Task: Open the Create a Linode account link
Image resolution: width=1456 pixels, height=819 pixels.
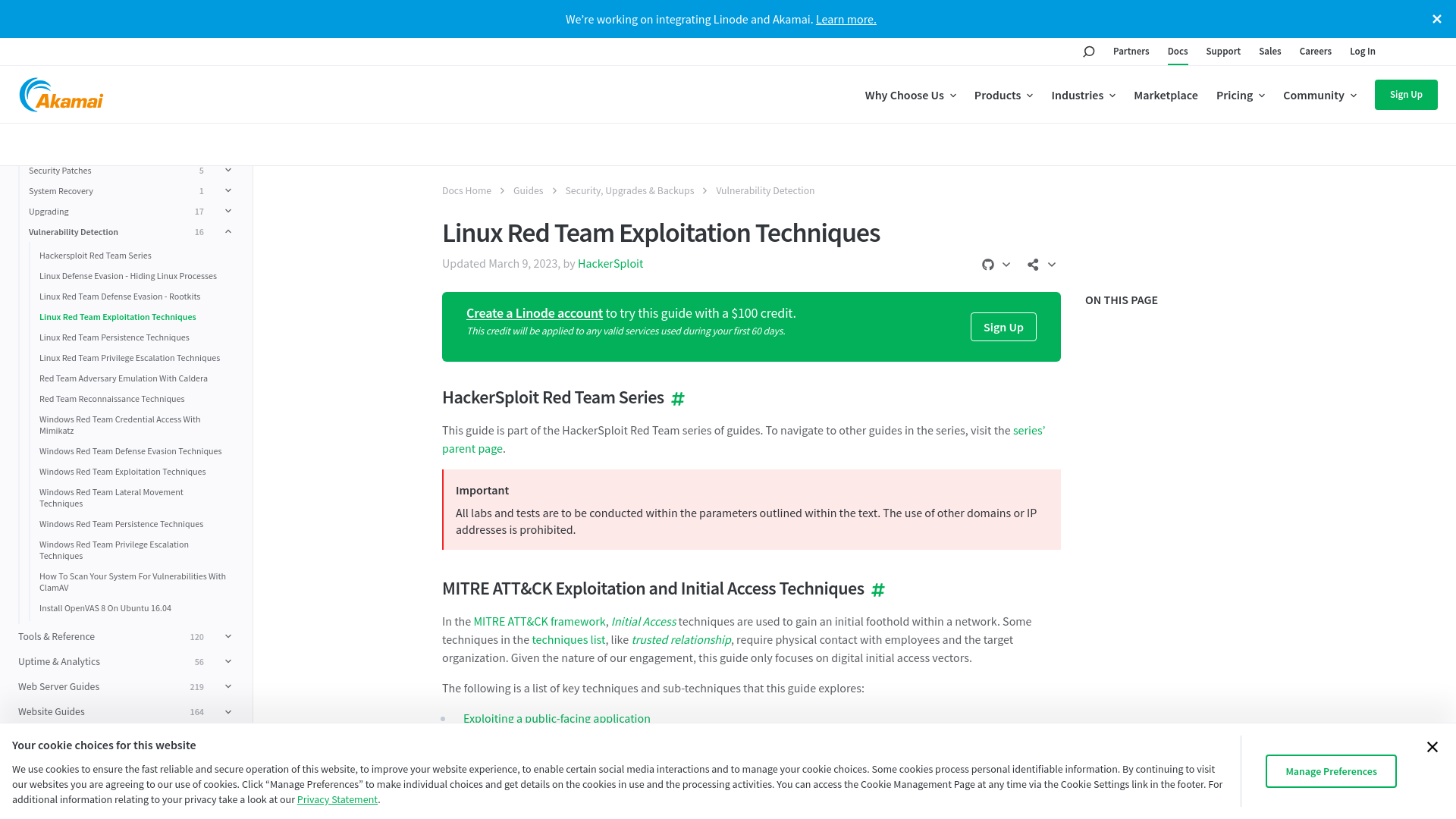Action: coord(534,313)
